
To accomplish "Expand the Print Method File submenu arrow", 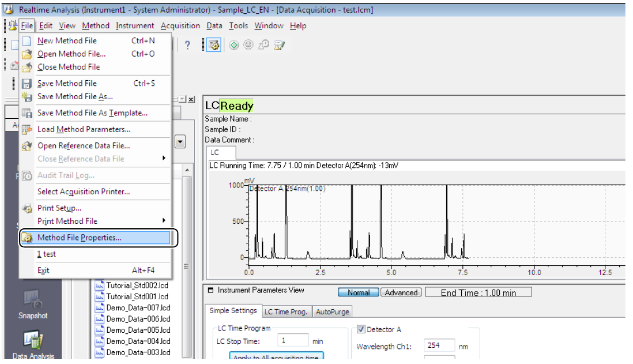I will (163, 220).
